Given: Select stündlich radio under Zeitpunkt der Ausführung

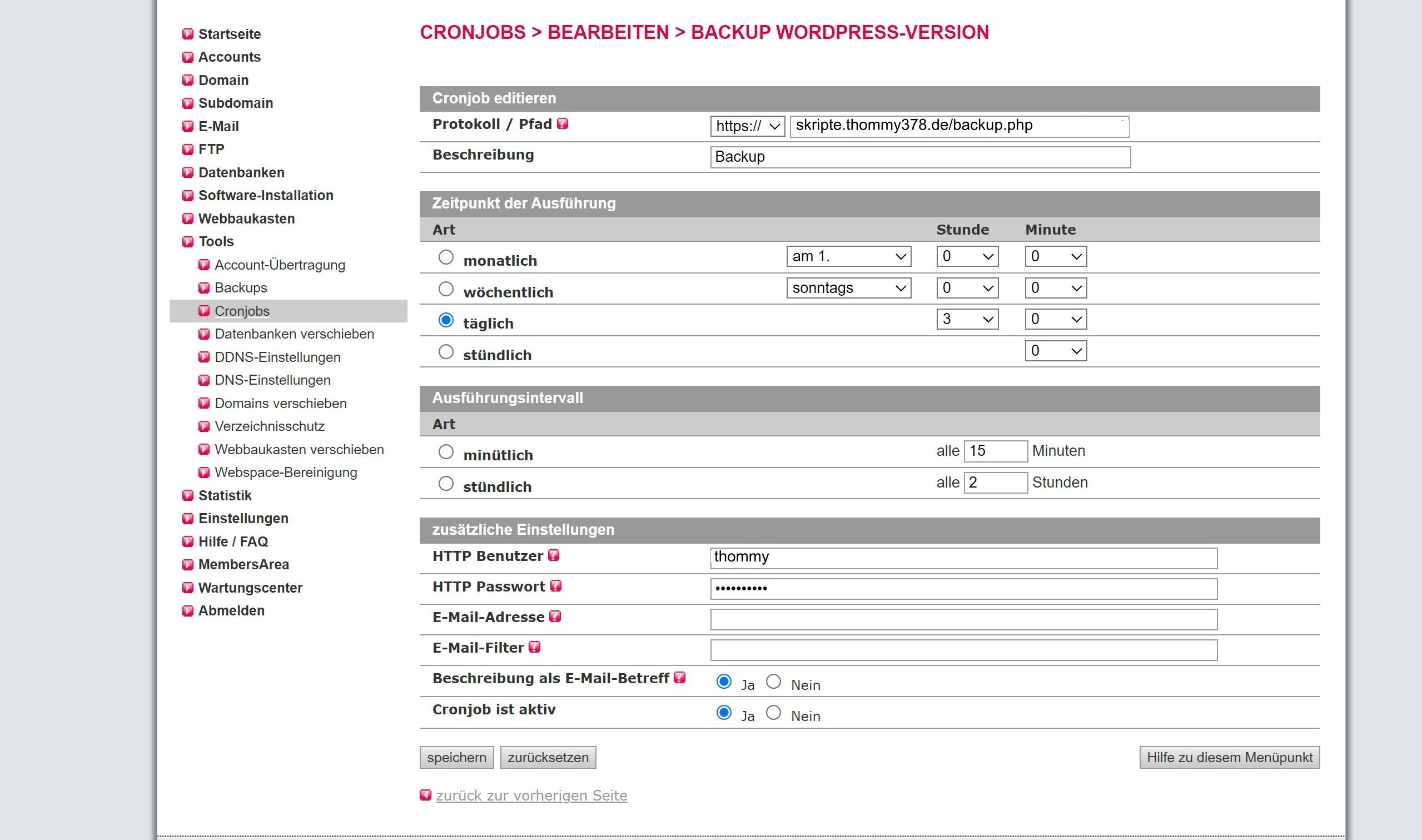Looking at the screenshot, I should point(446,352).
